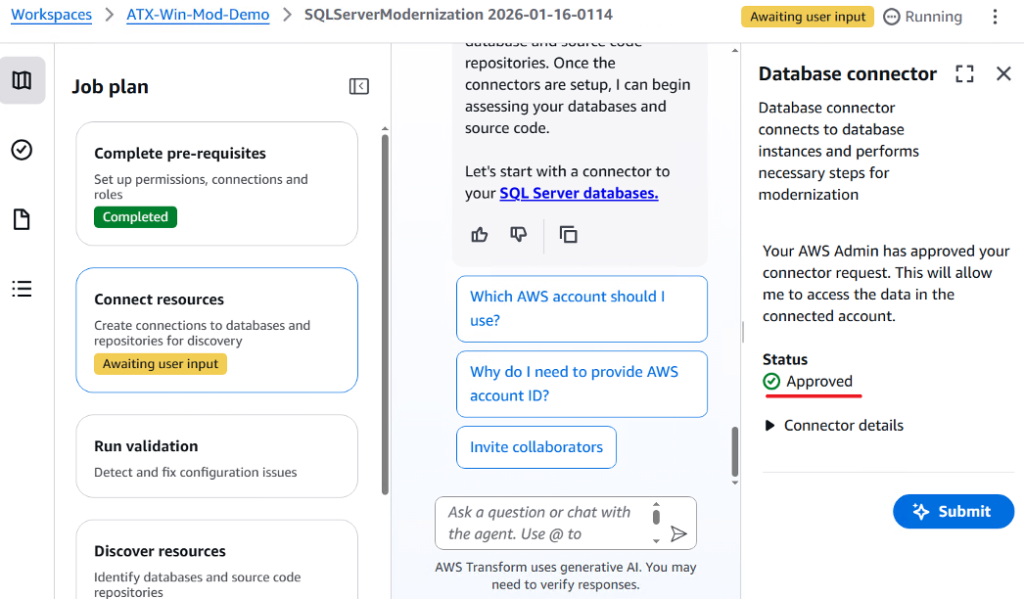Expand Database connector panel to fullscreen
Viewport: 1024px width, 599px height.
pyautogui.click(x=964, y=74)
